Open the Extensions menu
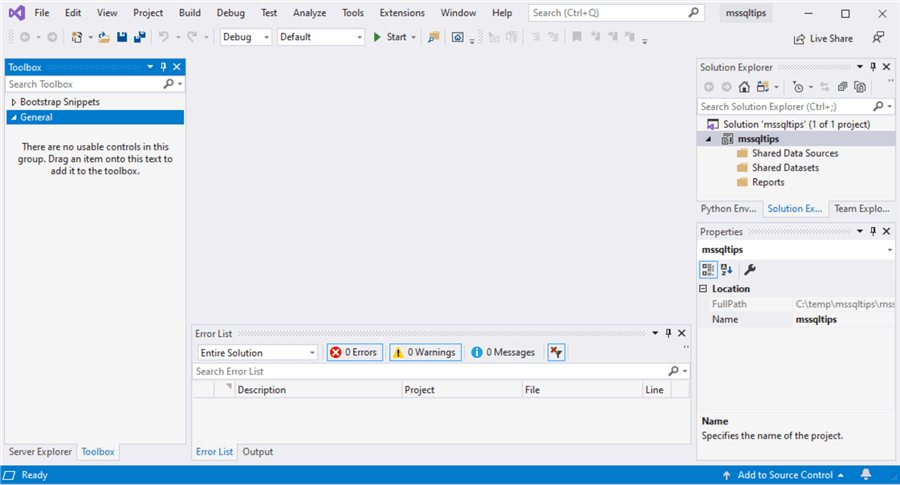Screen dimensions: 900x485 point(402,13)
